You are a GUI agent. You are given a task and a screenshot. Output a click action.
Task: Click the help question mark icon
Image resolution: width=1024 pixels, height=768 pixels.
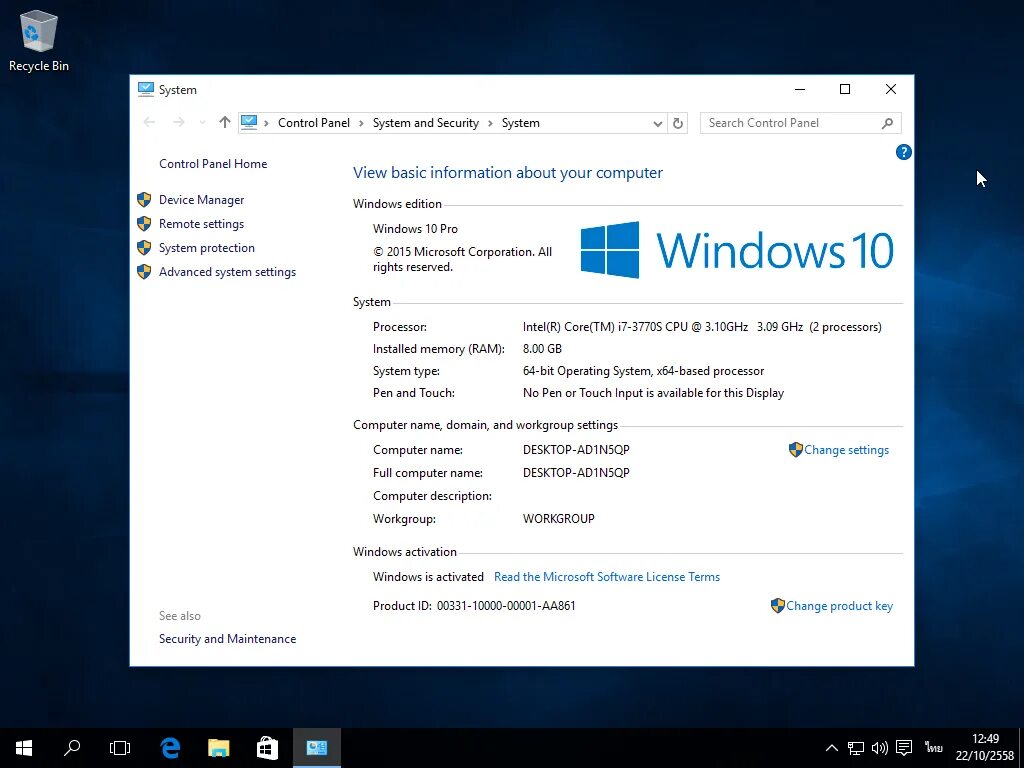tap(903, 152)
